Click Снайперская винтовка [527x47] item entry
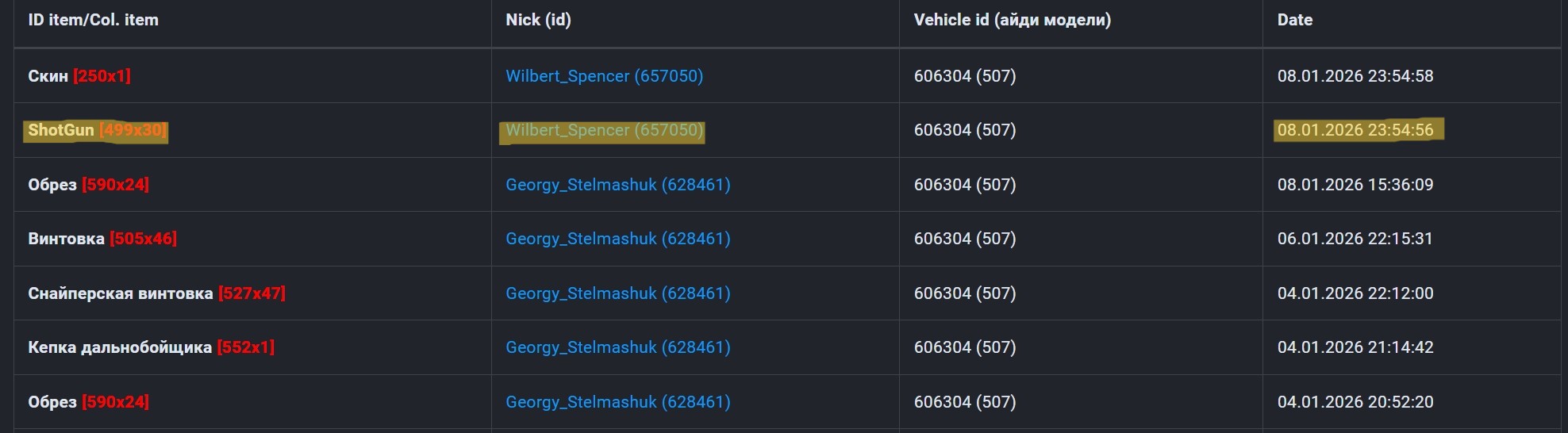The image size is (1568, 433). 156,293
